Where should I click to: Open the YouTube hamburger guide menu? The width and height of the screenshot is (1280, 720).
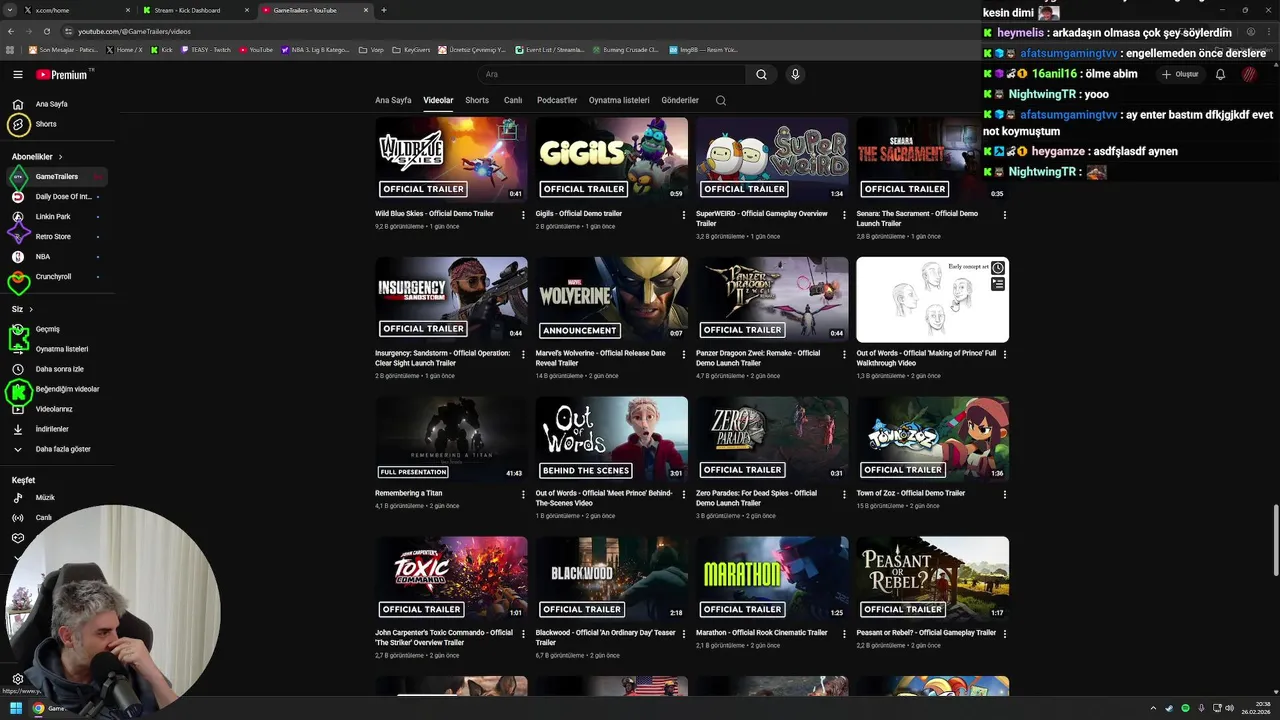(17, 74)
